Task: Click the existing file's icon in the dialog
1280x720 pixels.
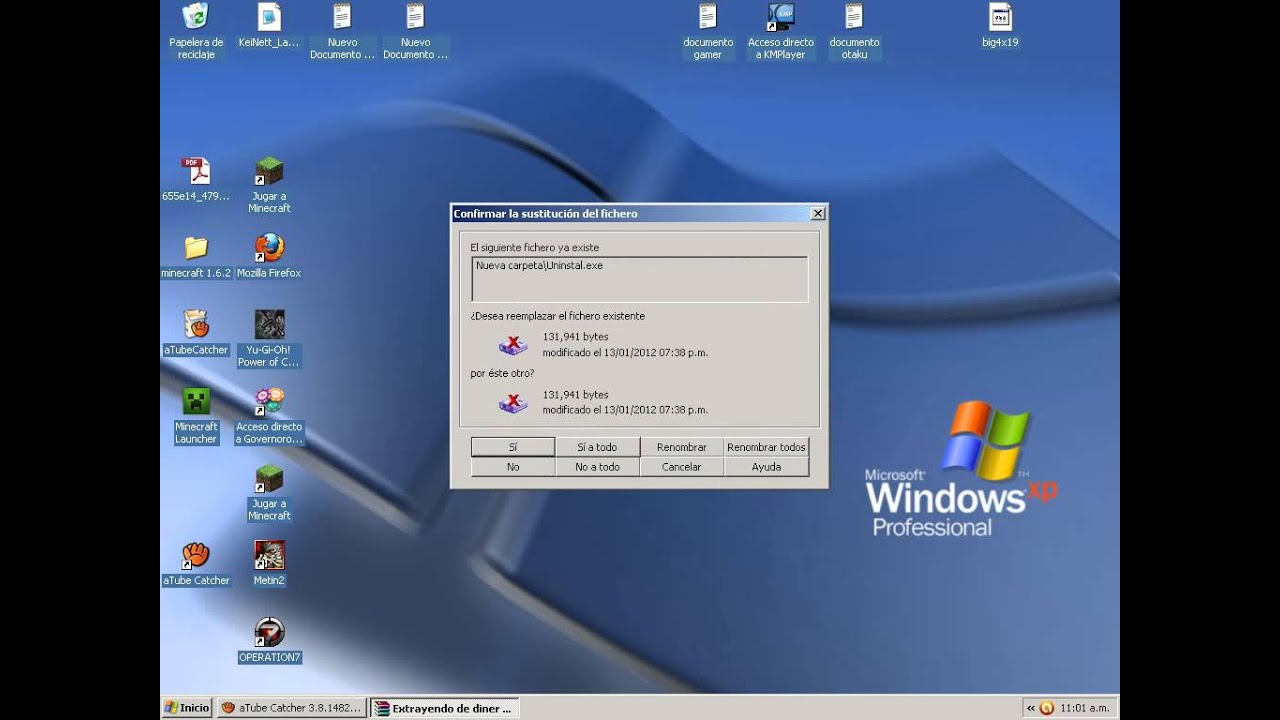Action: point(513,345)
